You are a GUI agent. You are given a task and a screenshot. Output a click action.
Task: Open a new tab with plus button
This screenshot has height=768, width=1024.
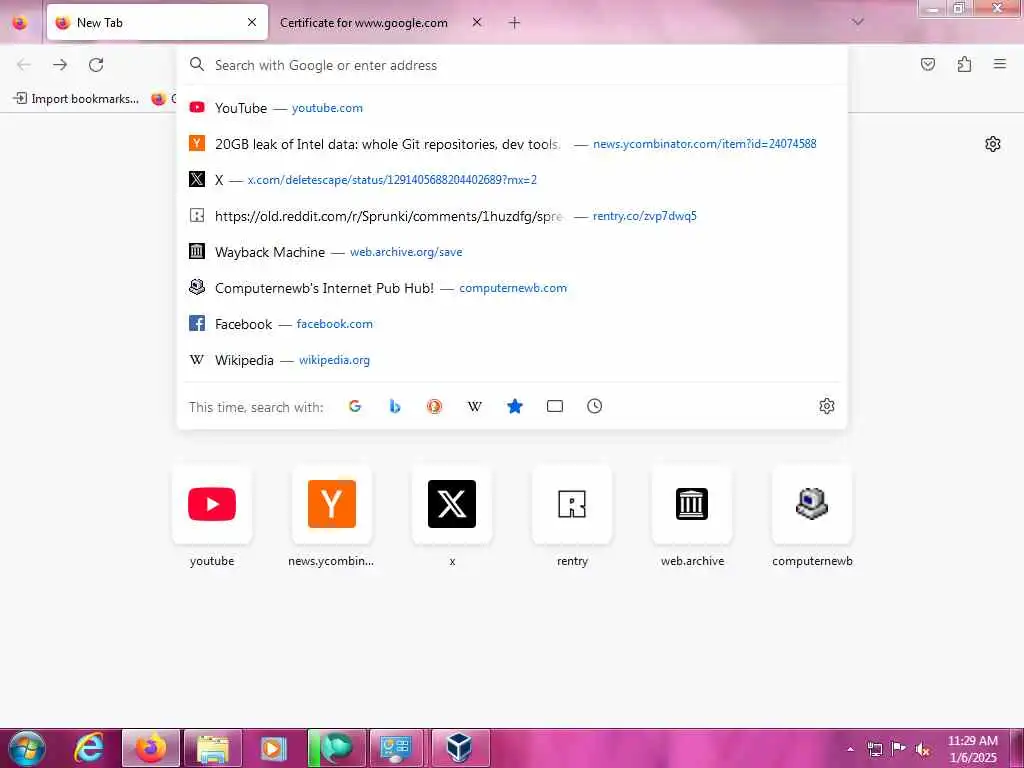(x=515, y=23)
